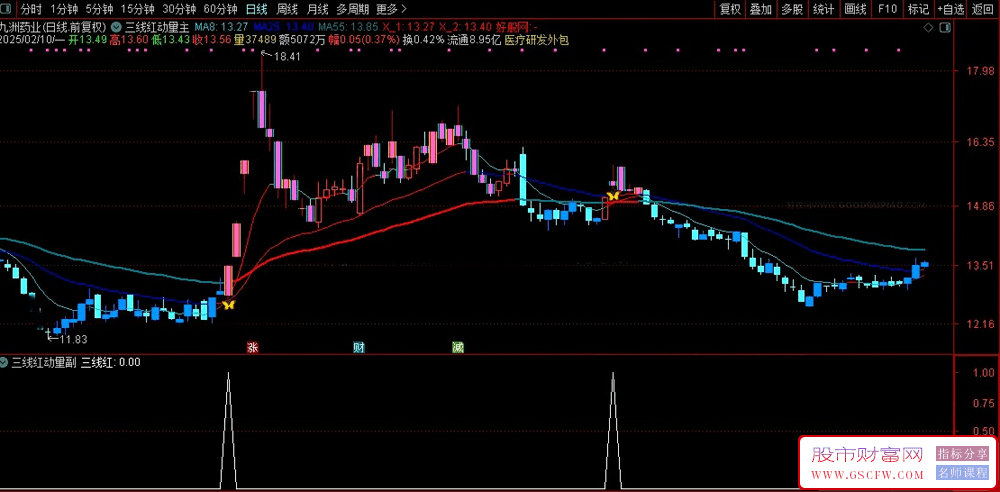Select the 1分钟 period tab
The height and width of the screenshot is (492, 1000).
[64, 9]
